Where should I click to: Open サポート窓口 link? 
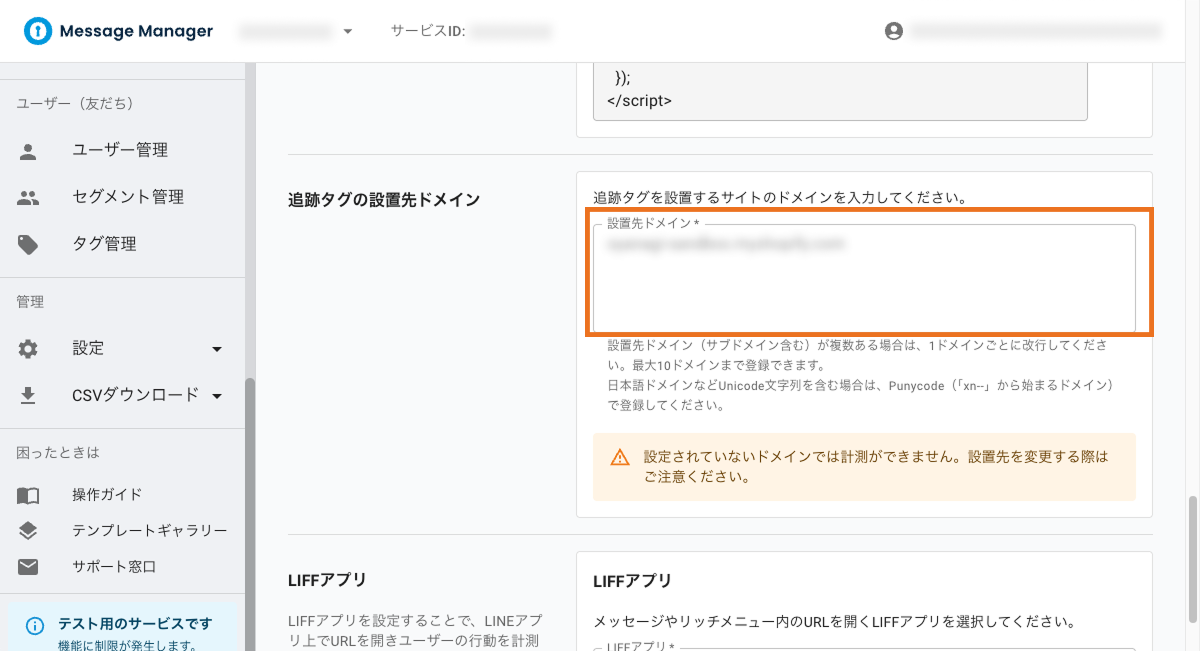click(x=114, y=566)
